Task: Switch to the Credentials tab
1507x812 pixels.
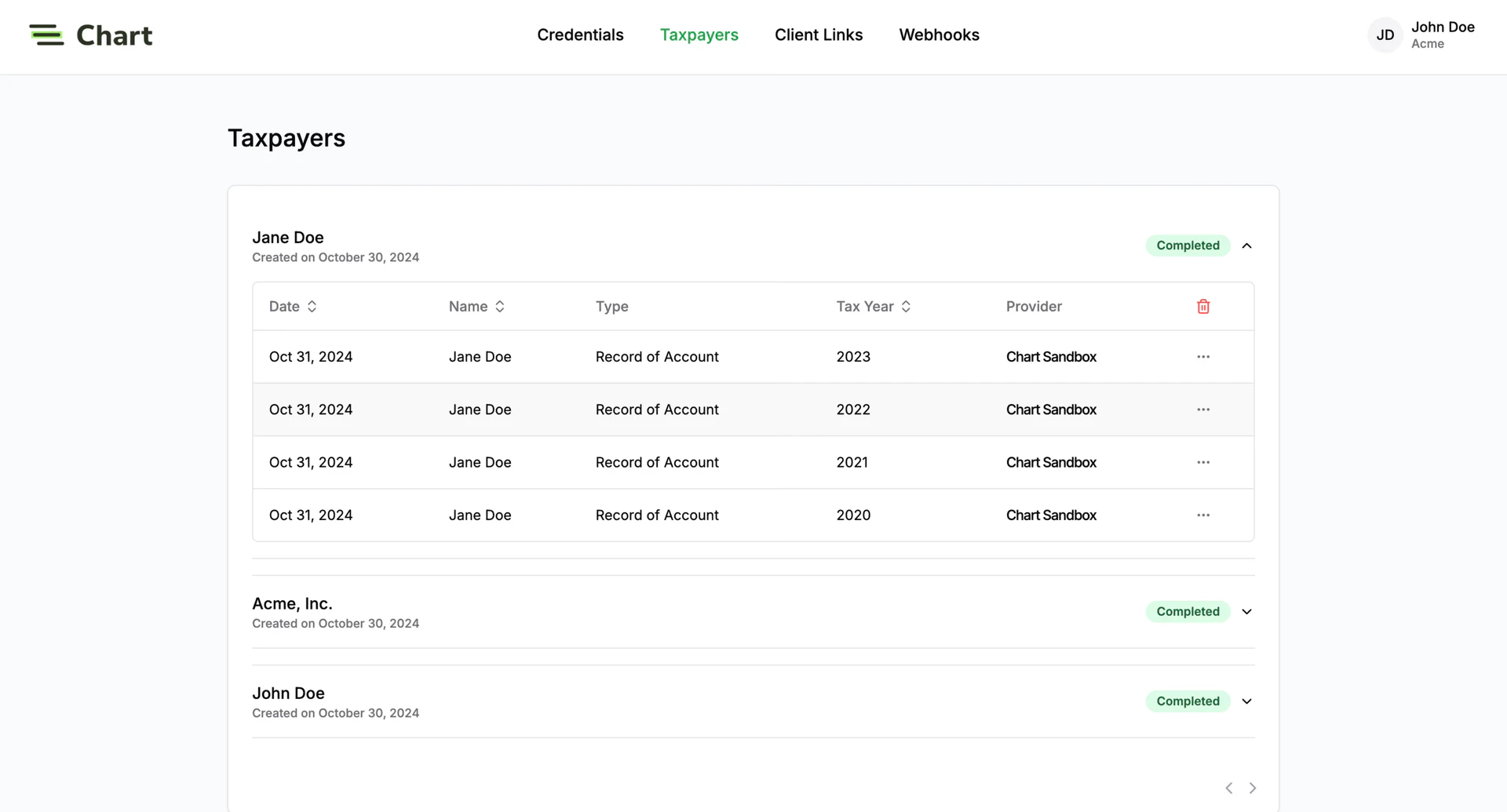Action: pyautogui.click(x=580, y=35)
